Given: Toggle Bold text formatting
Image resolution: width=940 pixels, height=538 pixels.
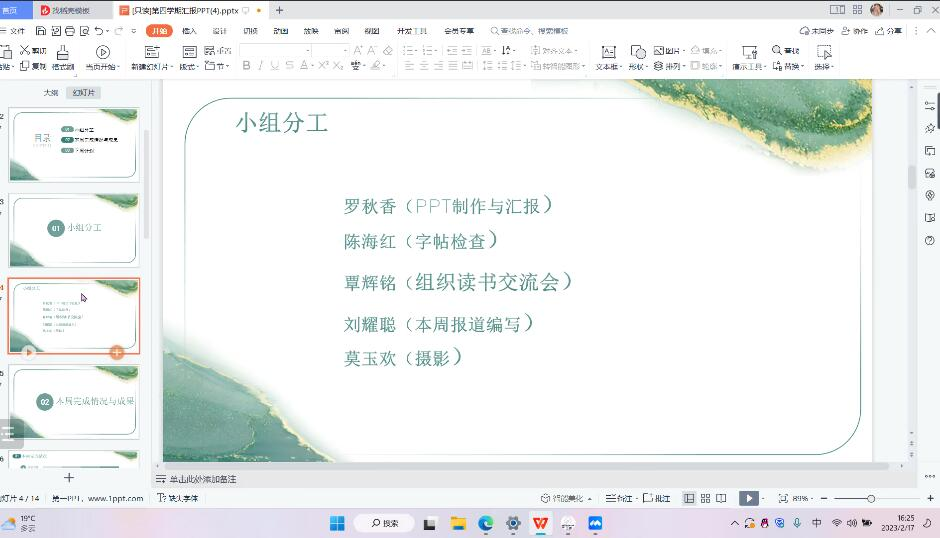Looking at the screenshot, I should click(x=246, y=66).
